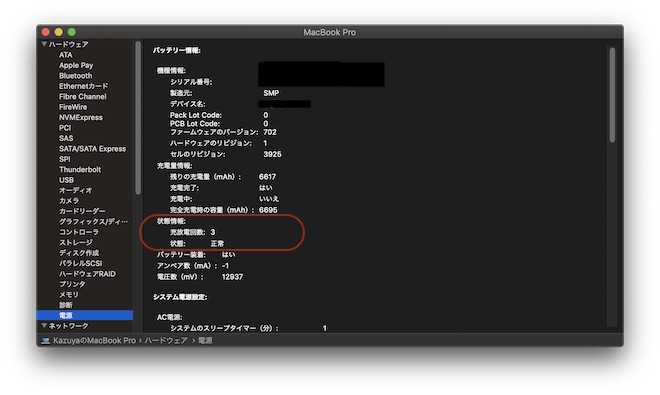Click the voltage value 12937
The width and height of the screenshot is (660, 395).
tap(232, 277)
